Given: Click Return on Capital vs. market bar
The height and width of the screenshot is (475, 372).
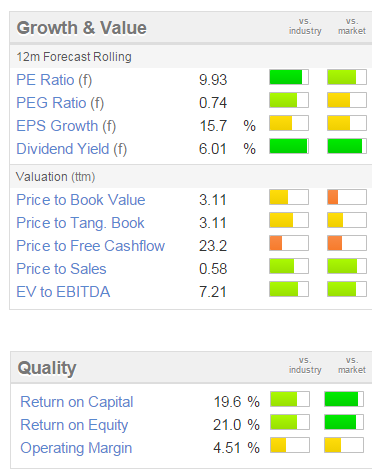Looking at the screenshot, I should pyautogui.click(x=344, y=399).
